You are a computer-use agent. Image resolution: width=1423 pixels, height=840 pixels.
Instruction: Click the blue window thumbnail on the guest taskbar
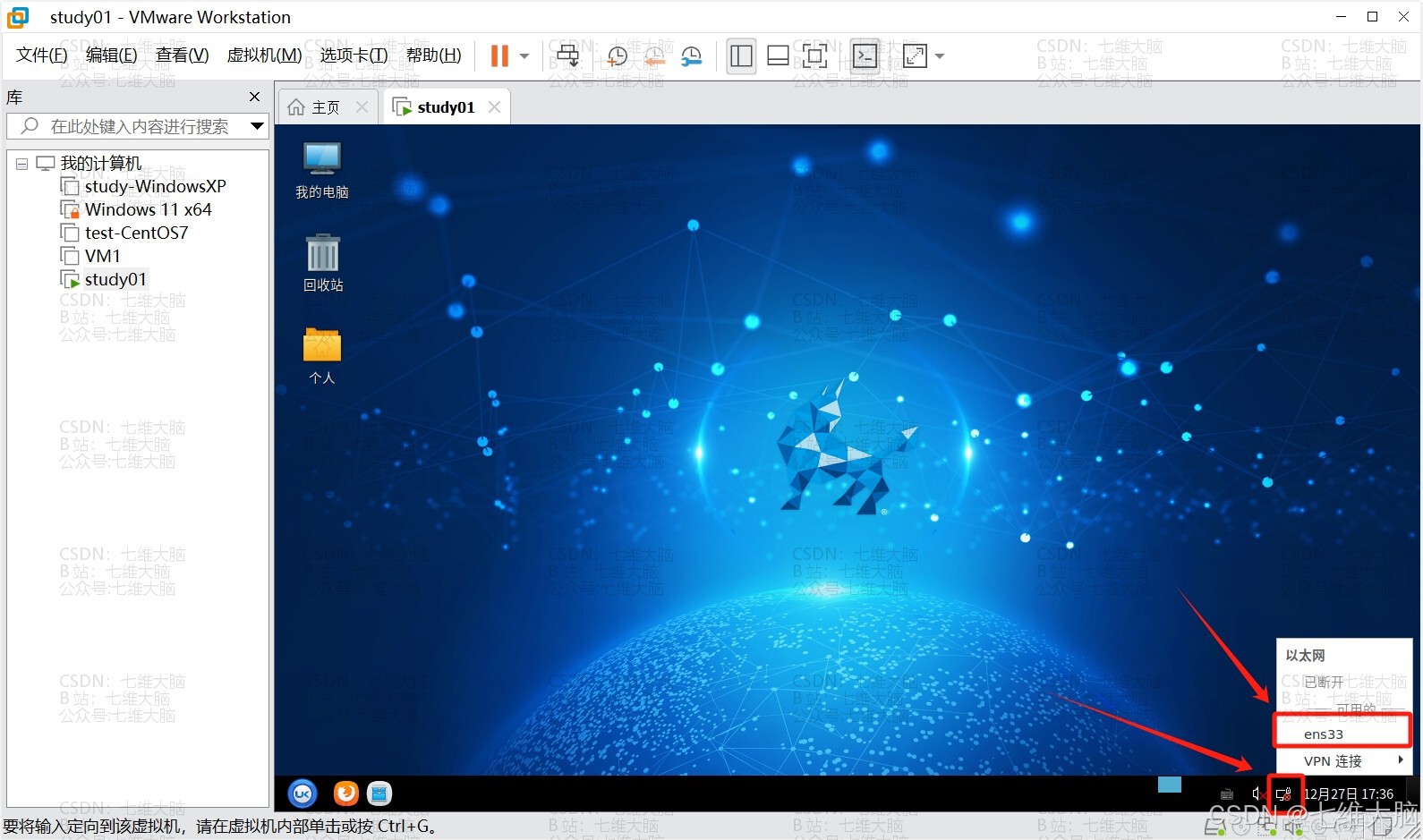pyautogui.click(x=1170, y=785)
